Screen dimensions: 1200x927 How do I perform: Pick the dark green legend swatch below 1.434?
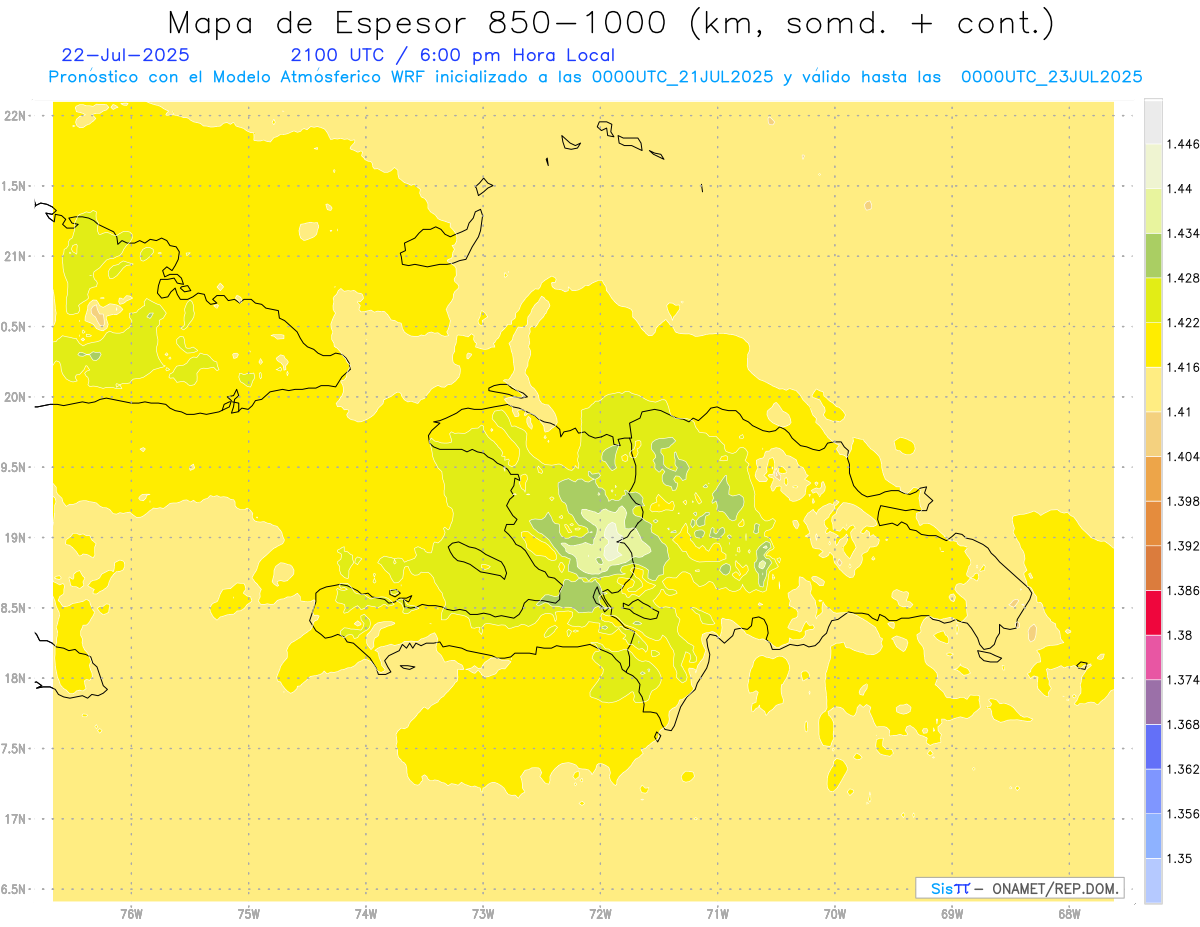pos(1153,255)
